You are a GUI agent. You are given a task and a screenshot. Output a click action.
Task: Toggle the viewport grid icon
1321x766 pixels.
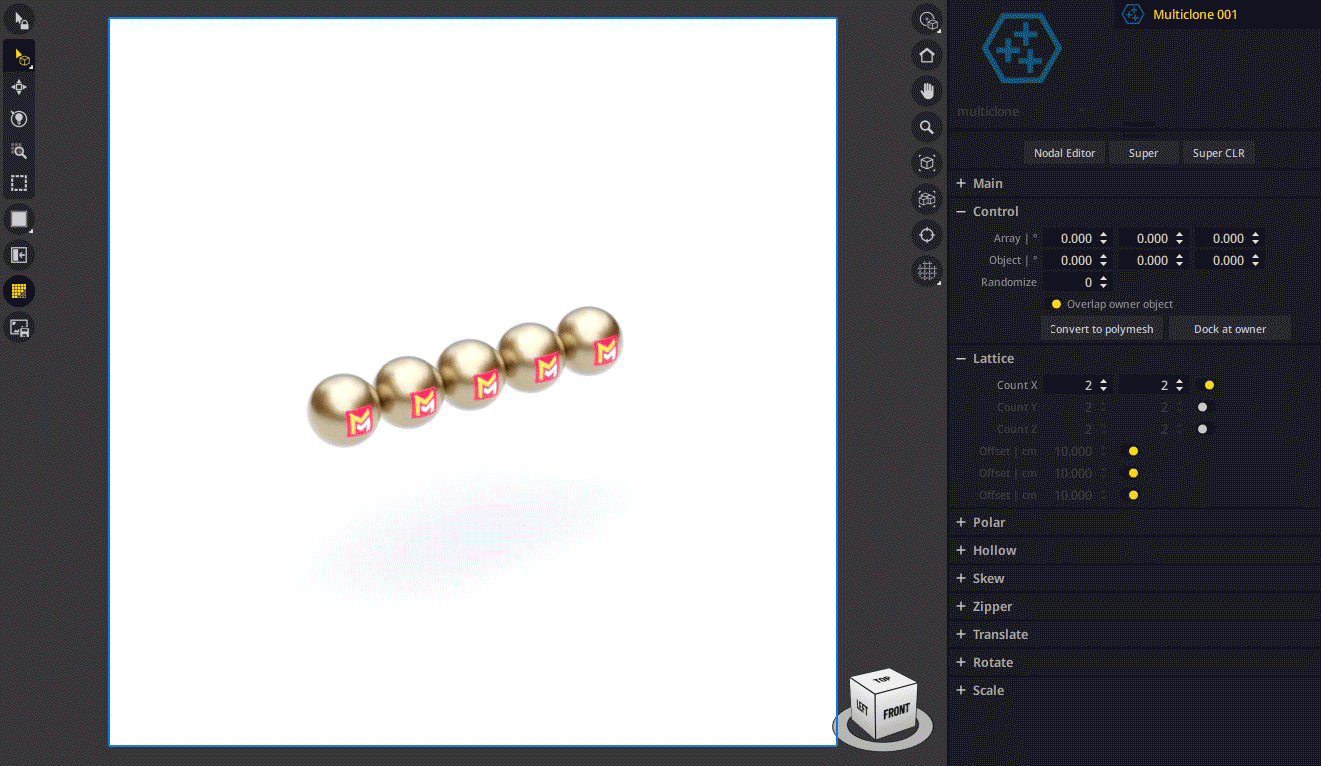[x=926, y=271]
